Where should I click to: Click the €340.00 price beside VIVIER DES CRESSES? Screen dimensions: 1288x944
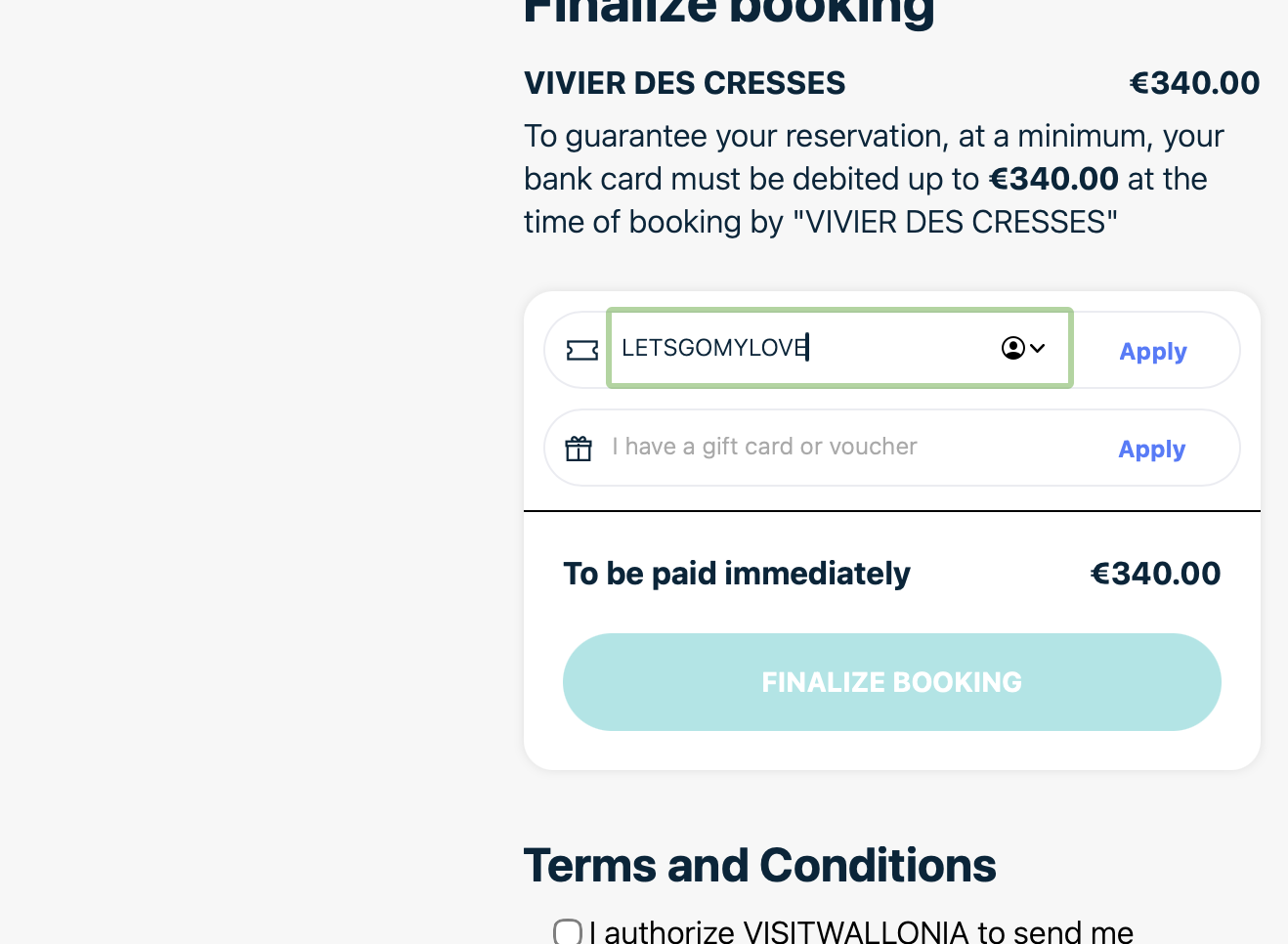pos(1194,83)
